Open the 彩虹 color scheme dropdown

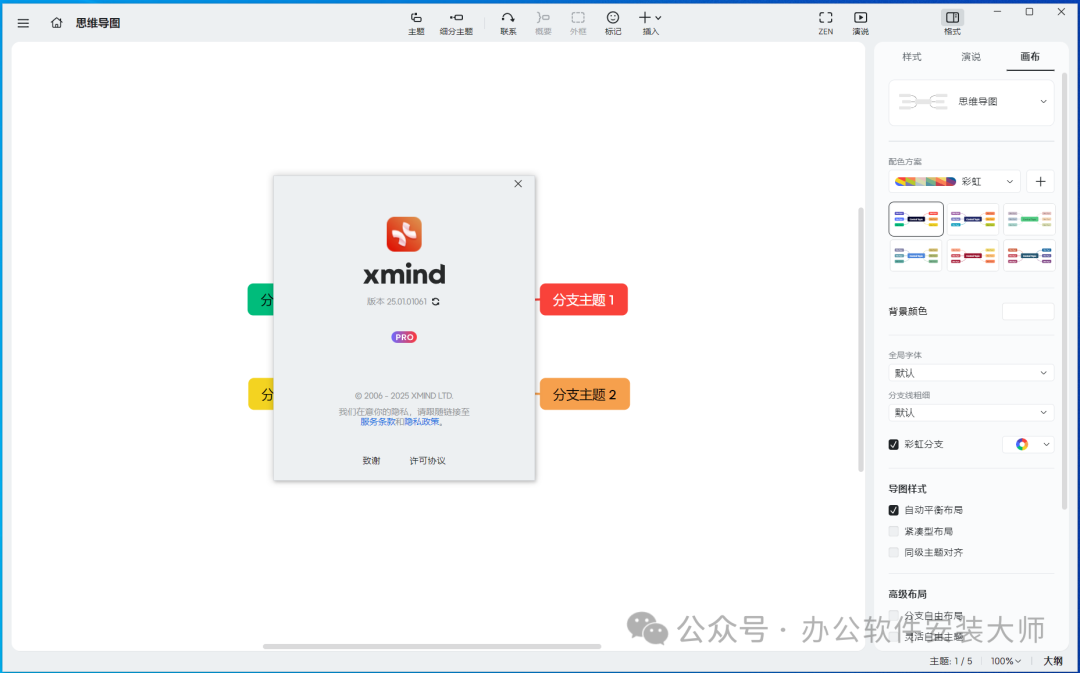pyautogui.click(x=1010, y=182)
